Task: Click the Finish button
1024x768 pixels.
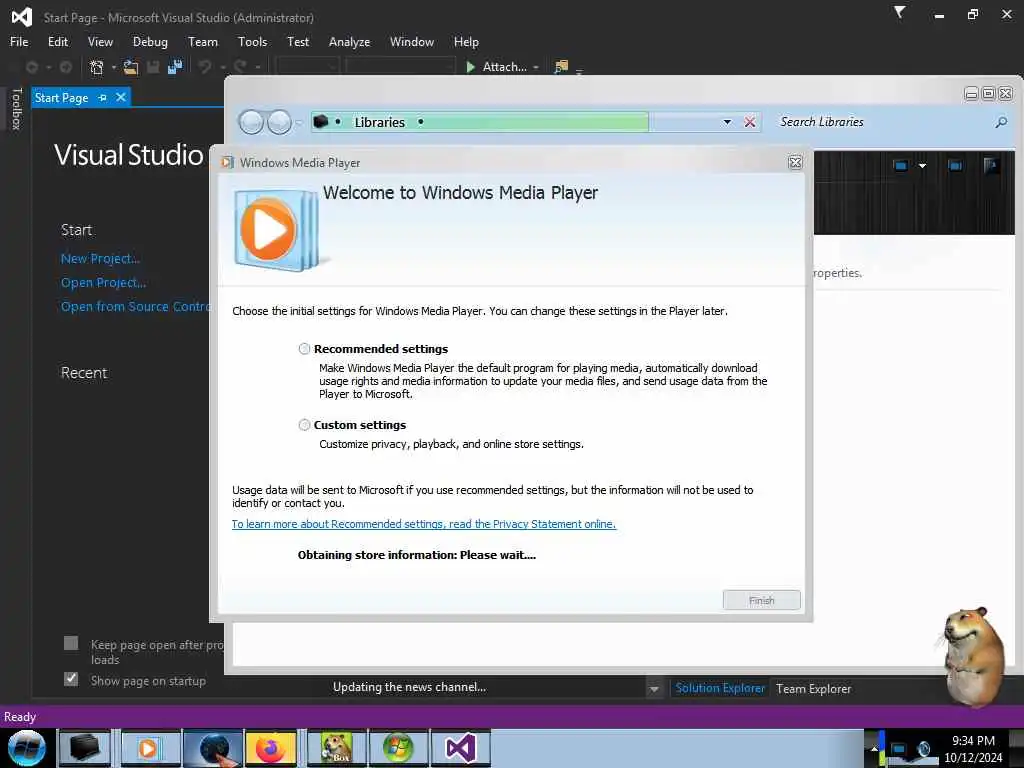Action: (x=761, y=600)
